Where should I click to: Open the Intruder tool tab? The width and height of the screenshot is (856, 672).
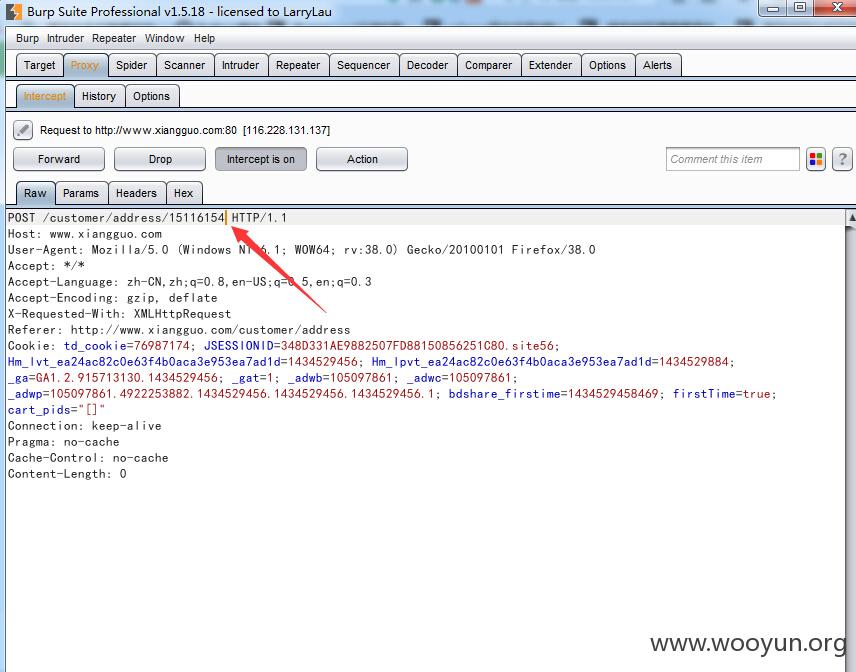[x=240, y=65]
